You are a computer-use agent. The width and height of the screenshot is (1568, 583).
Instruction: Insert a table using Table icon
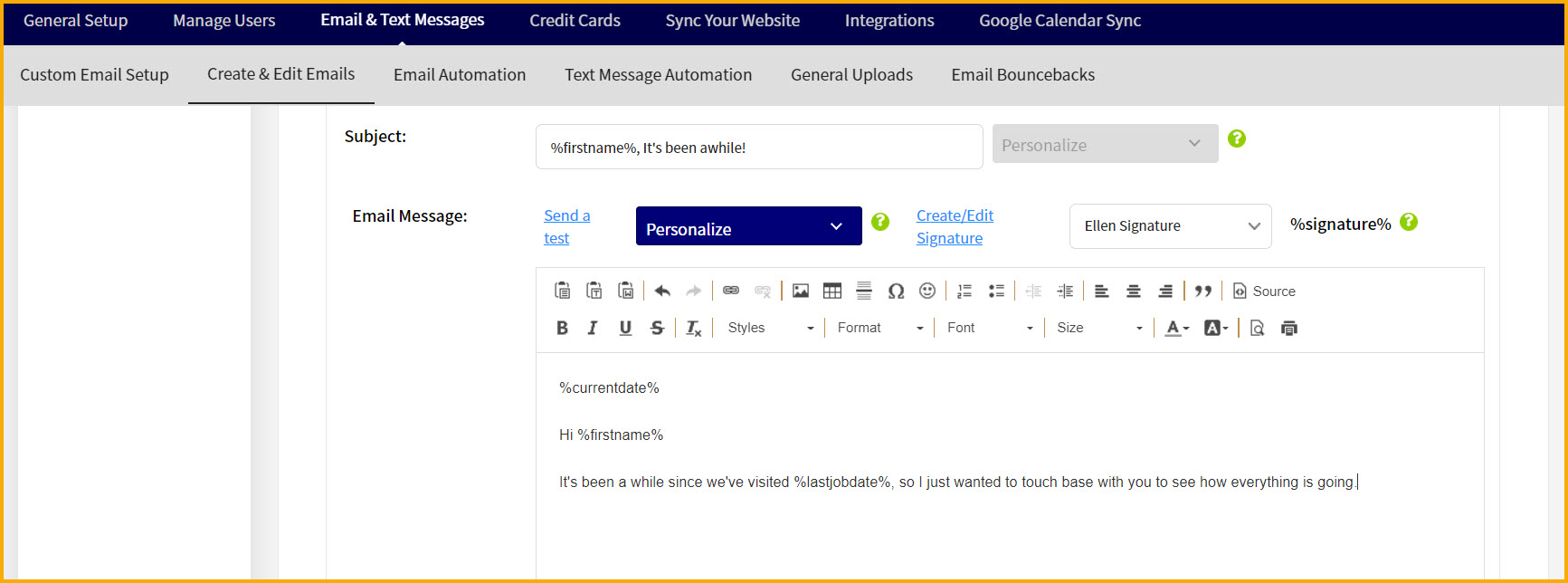click(x=832, y=291)
